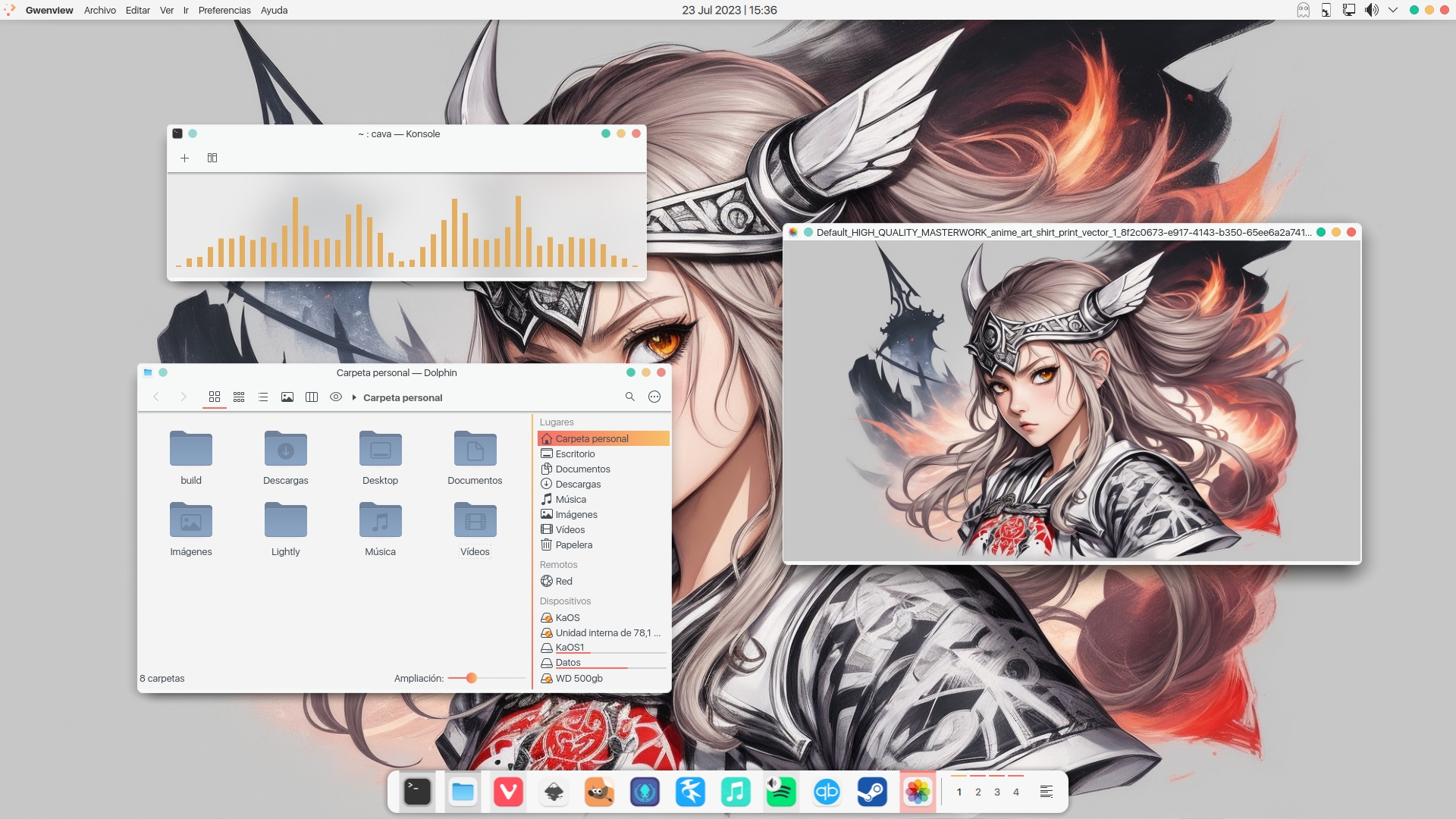Viewport: 1456px width, 819px height.
Task: Open the Archivo menu in the menu bar
Action: pyautogui.click(x=99, y=10)
